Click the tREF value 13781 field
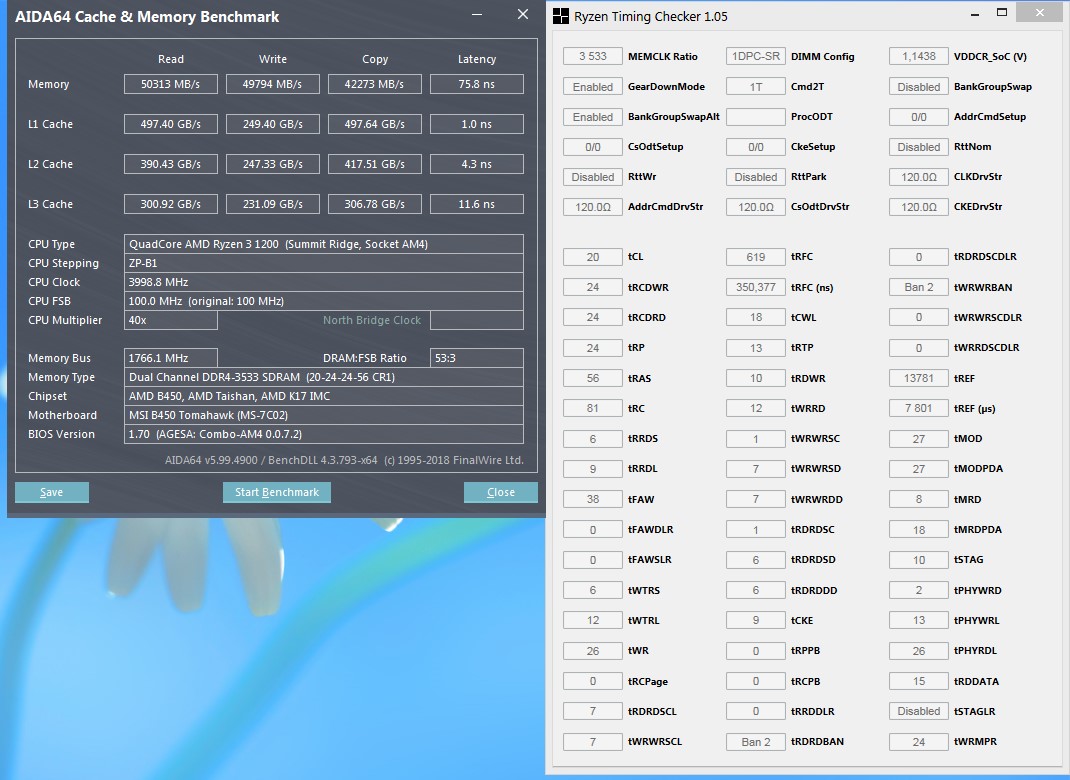This screenshot has width=1070, height=780. coord(919,378)
